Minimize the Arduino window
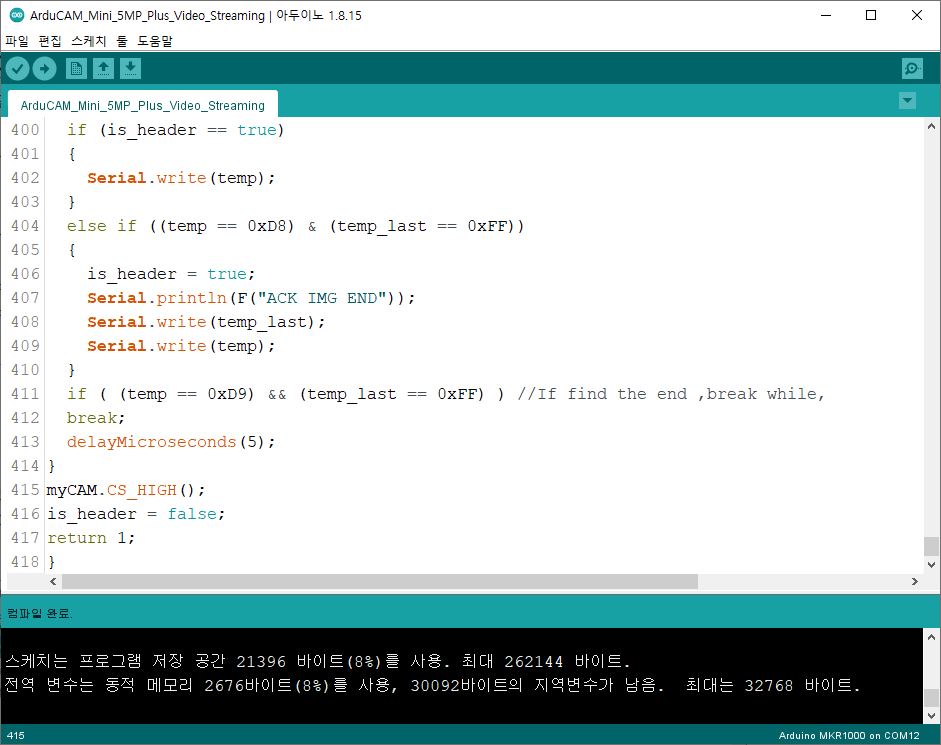The width and height of the screenshot is (941, 745). [x=826, y=15]
